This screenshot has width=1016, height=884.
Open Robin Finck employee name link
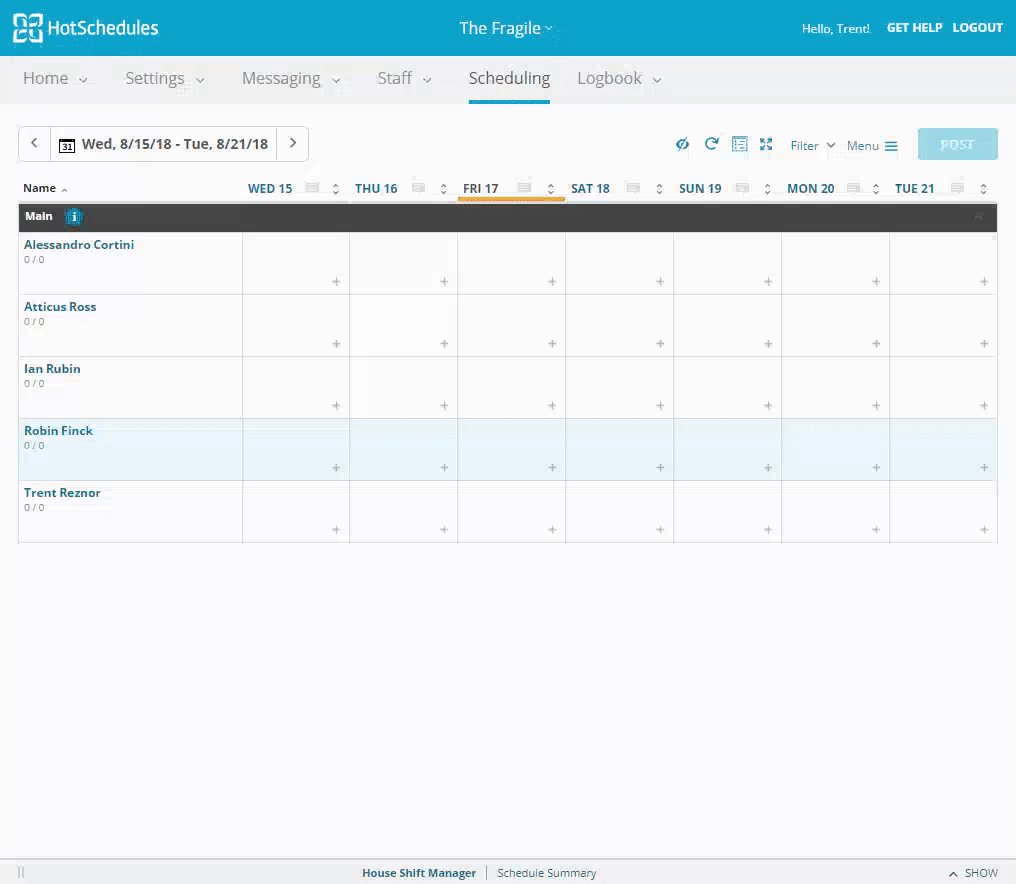pos(58,430)
